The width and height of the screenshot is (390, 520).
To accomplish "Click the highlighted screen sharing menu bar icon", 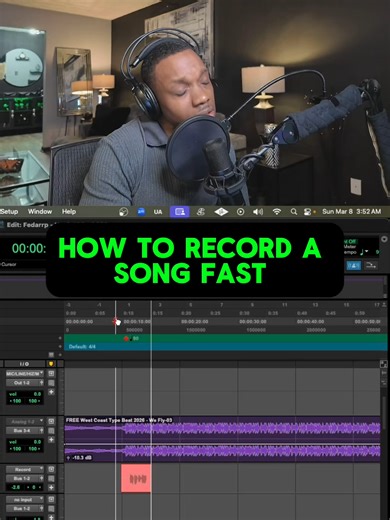I will [x=180, y=212].
